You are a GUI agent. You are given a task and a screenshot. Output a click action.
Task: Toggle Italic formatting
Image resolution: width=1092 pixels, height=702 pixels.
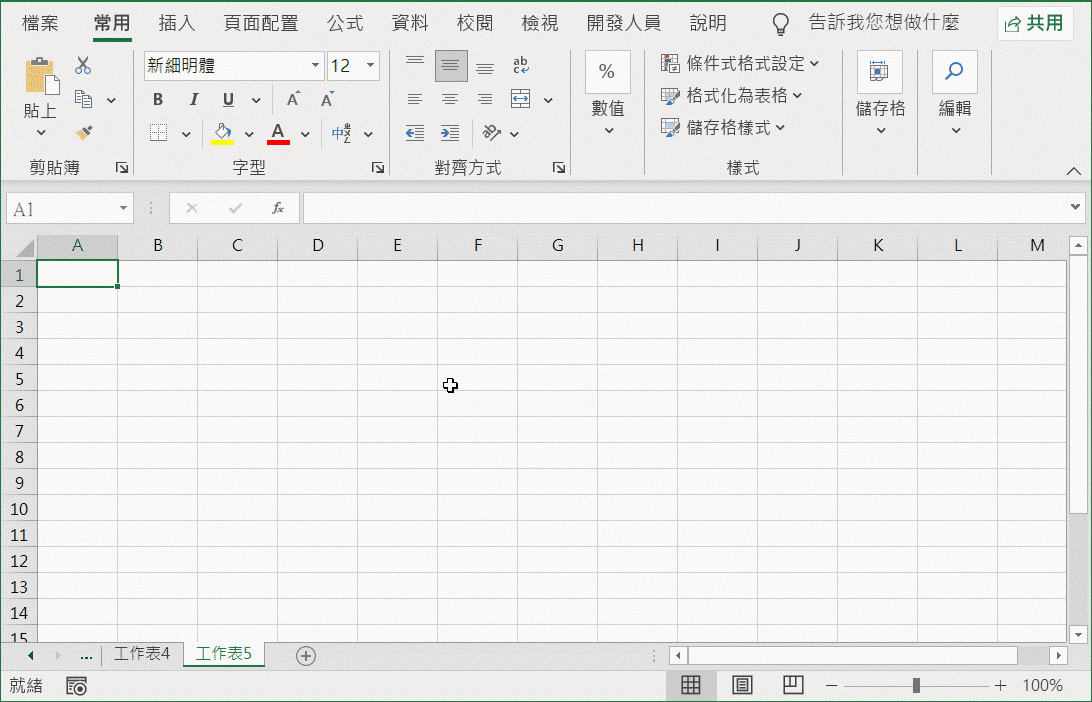point(194,100)
